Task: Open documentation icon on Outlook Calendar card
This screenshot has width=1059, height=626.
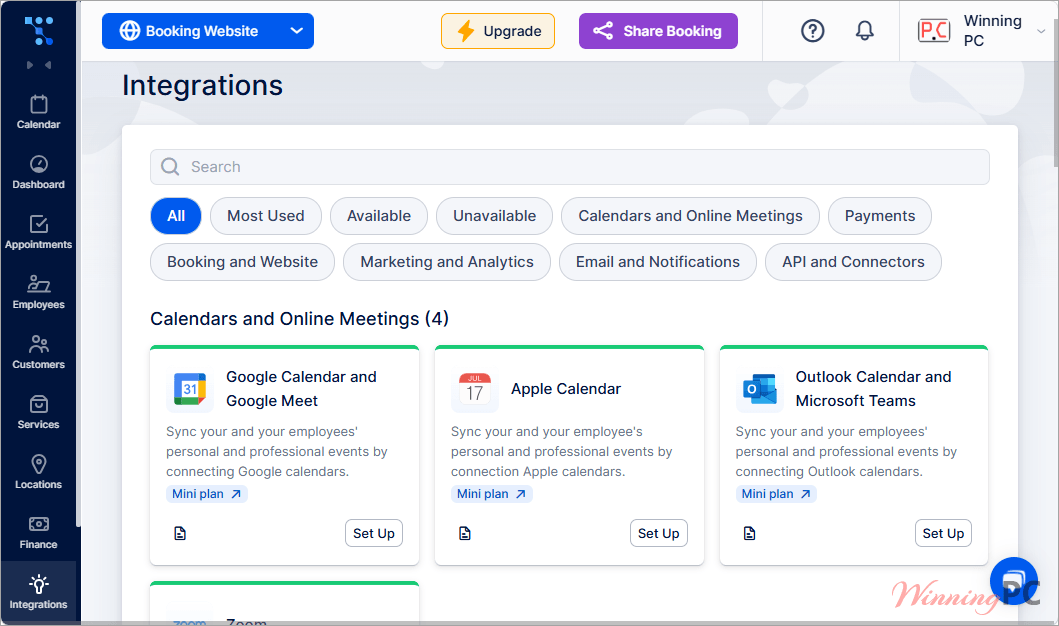Action: click(750, 533)
